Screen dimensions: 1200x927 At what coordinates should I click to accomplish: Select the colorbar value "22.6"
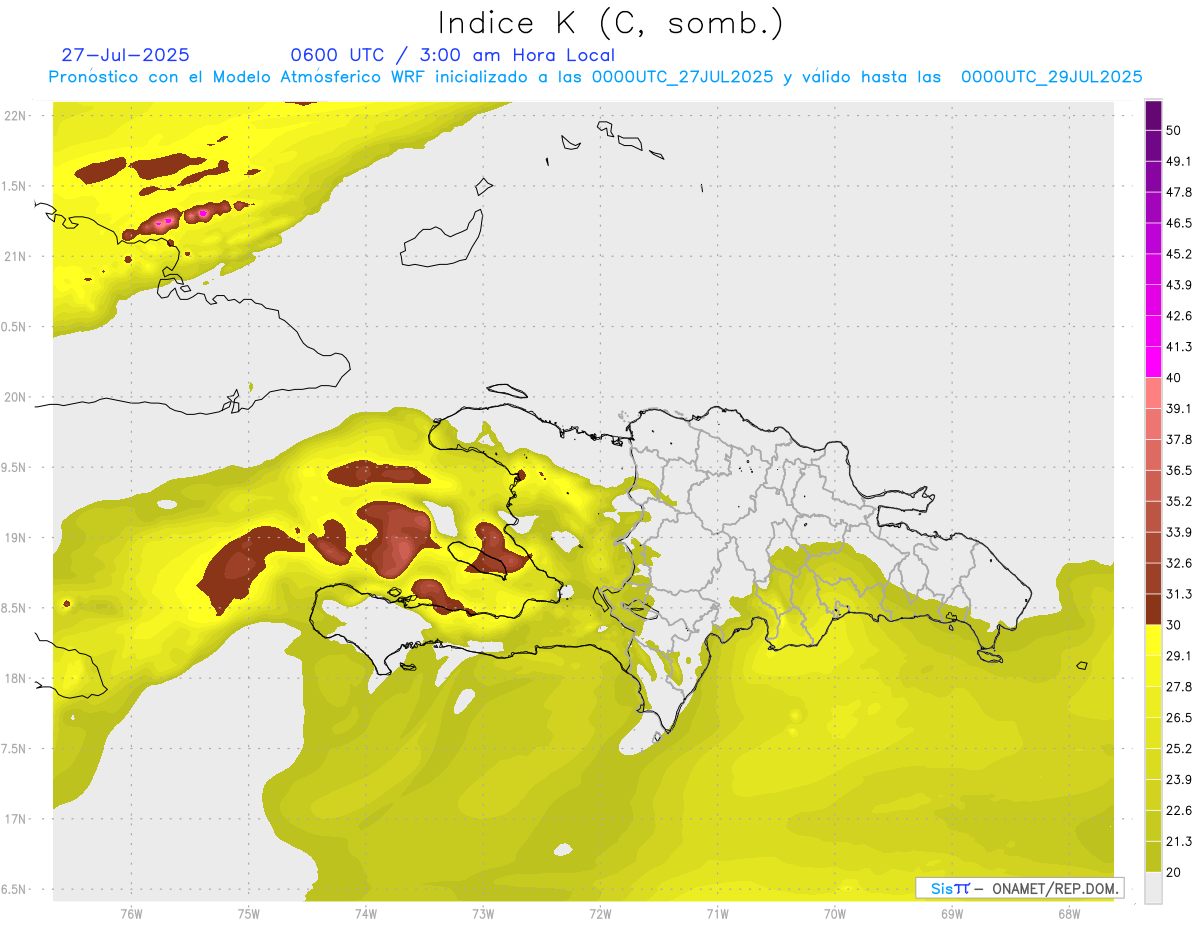(1179, 811)
